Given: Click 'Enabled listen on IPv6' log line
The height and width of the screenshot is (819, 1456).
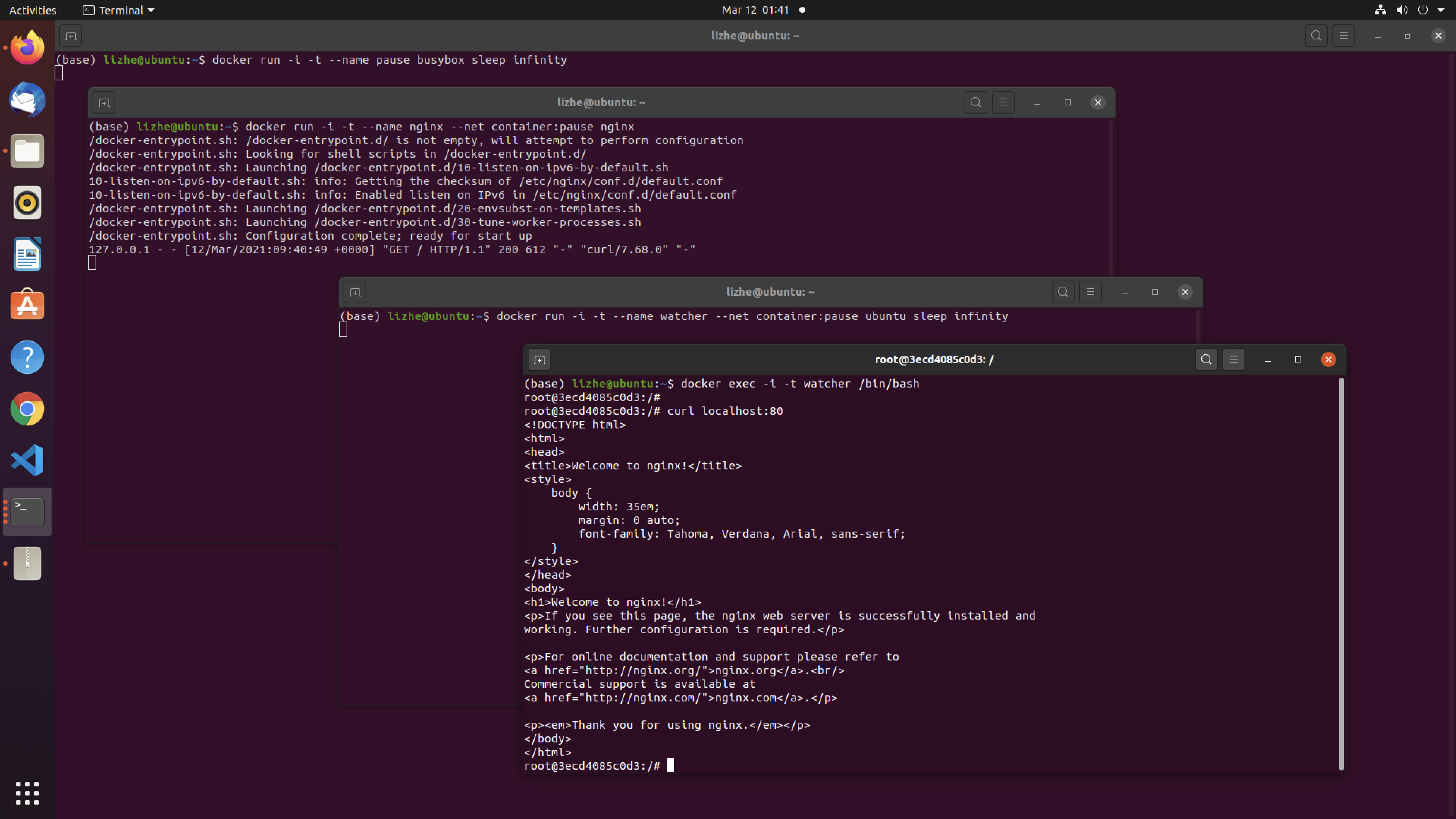Looking at the screenshot, I should (x=413, y=195).
